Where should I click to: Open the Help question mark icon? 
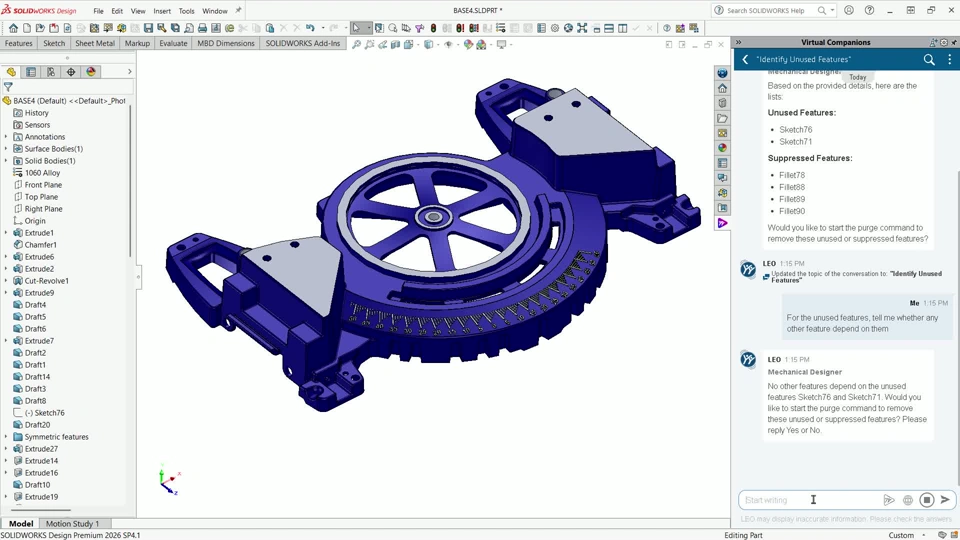(869, 10)
